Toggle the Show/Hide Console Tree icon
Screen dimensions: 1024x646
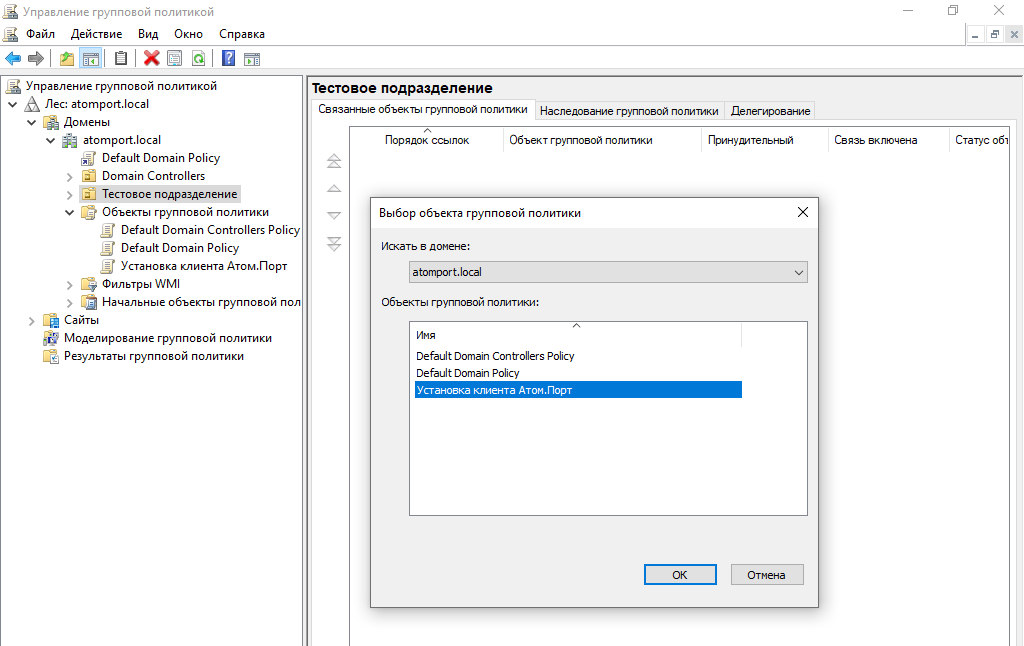pyautogui.click(x=90, y=59)
